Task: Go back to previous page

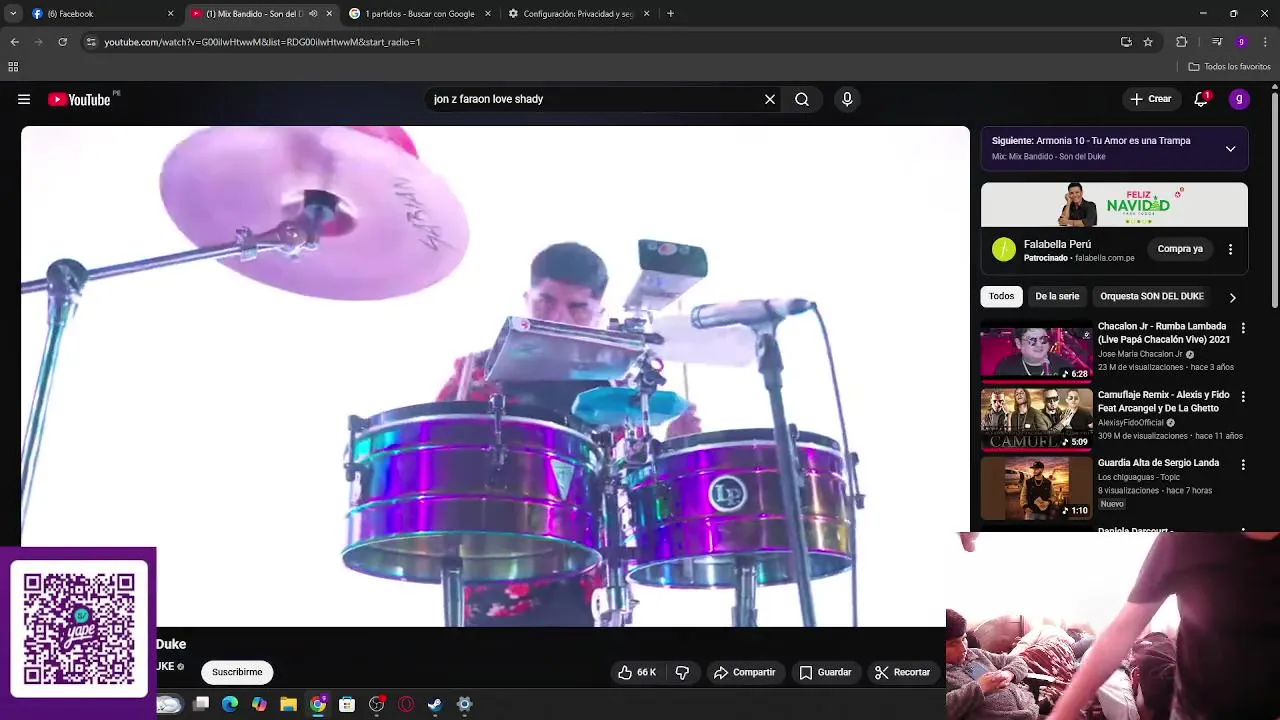Action: pos(14,42)
